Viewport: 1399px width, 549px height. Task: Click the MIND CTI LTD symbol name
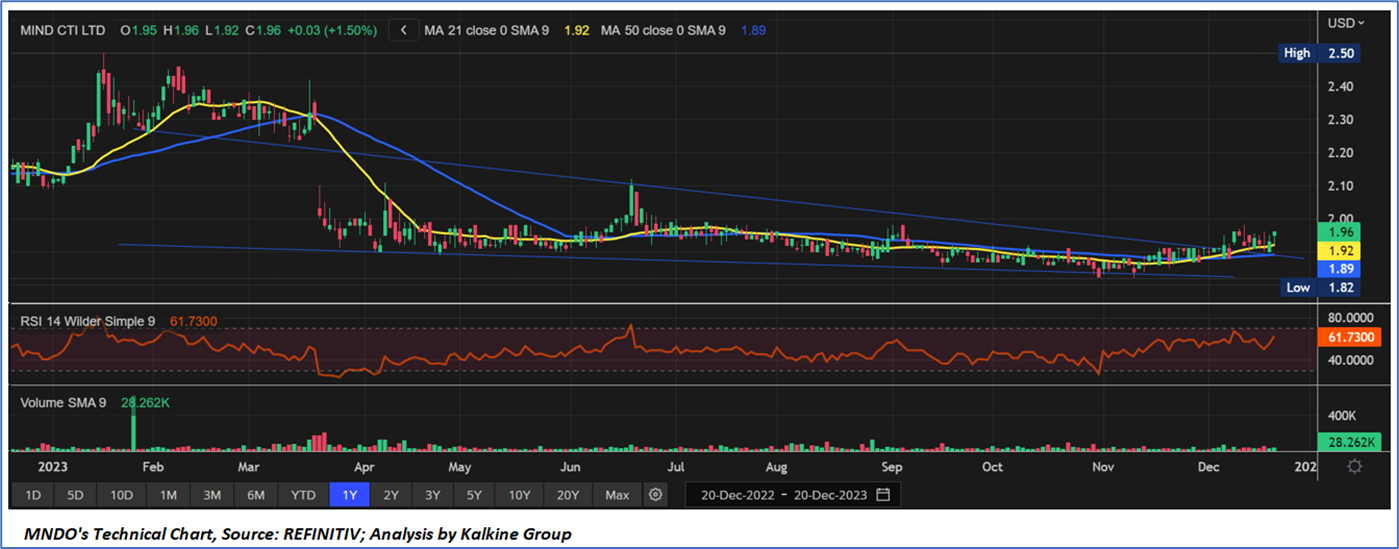pyautogui.click(x=63, y=31)
